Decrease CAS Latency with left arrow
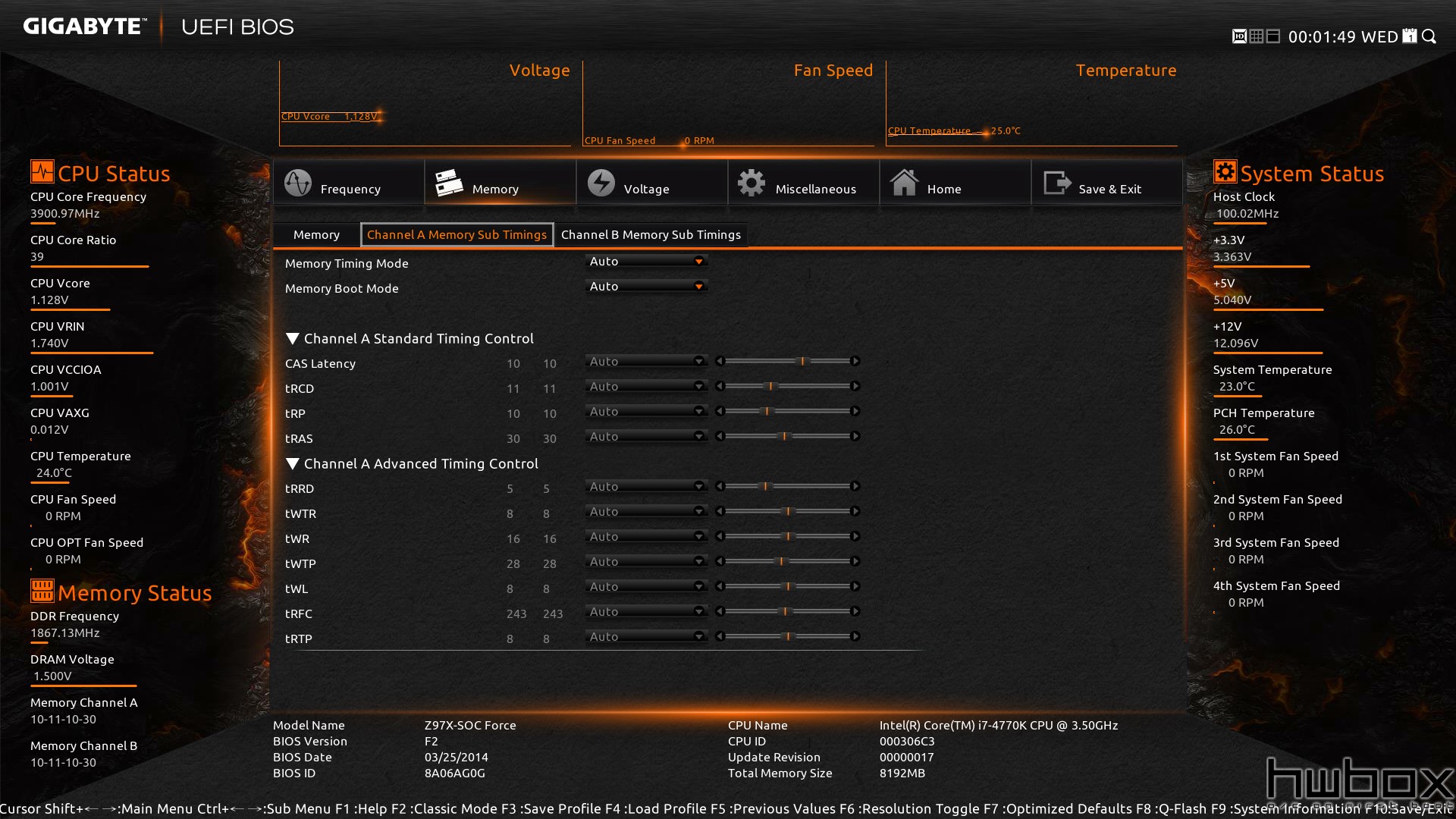Screen dimensions: 1456x819 pyautogui.click(x=720, y=361)
